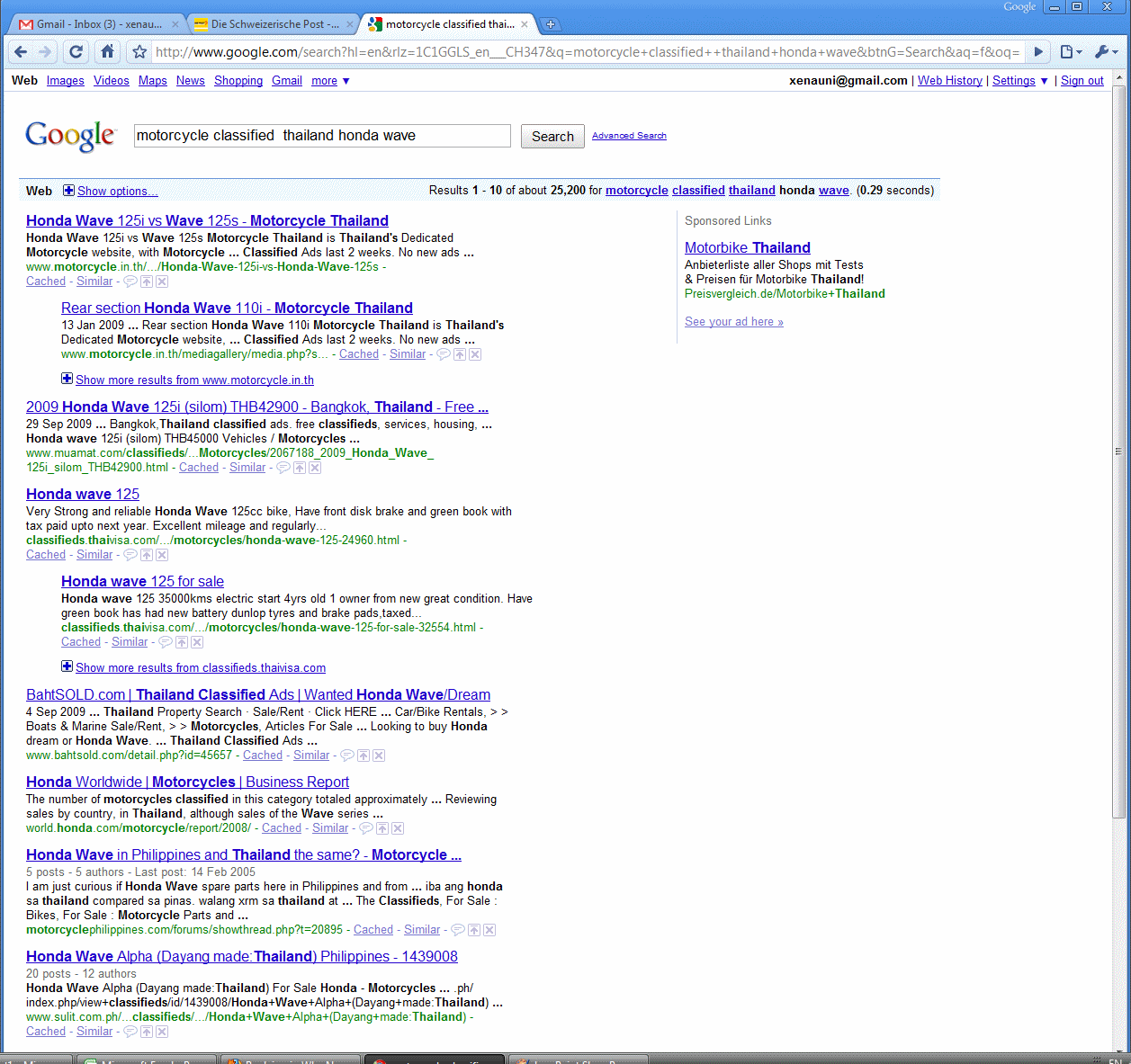Open Gmail from the top navigation bar
Screen dimensions: 1131x1064
[287, 81]
